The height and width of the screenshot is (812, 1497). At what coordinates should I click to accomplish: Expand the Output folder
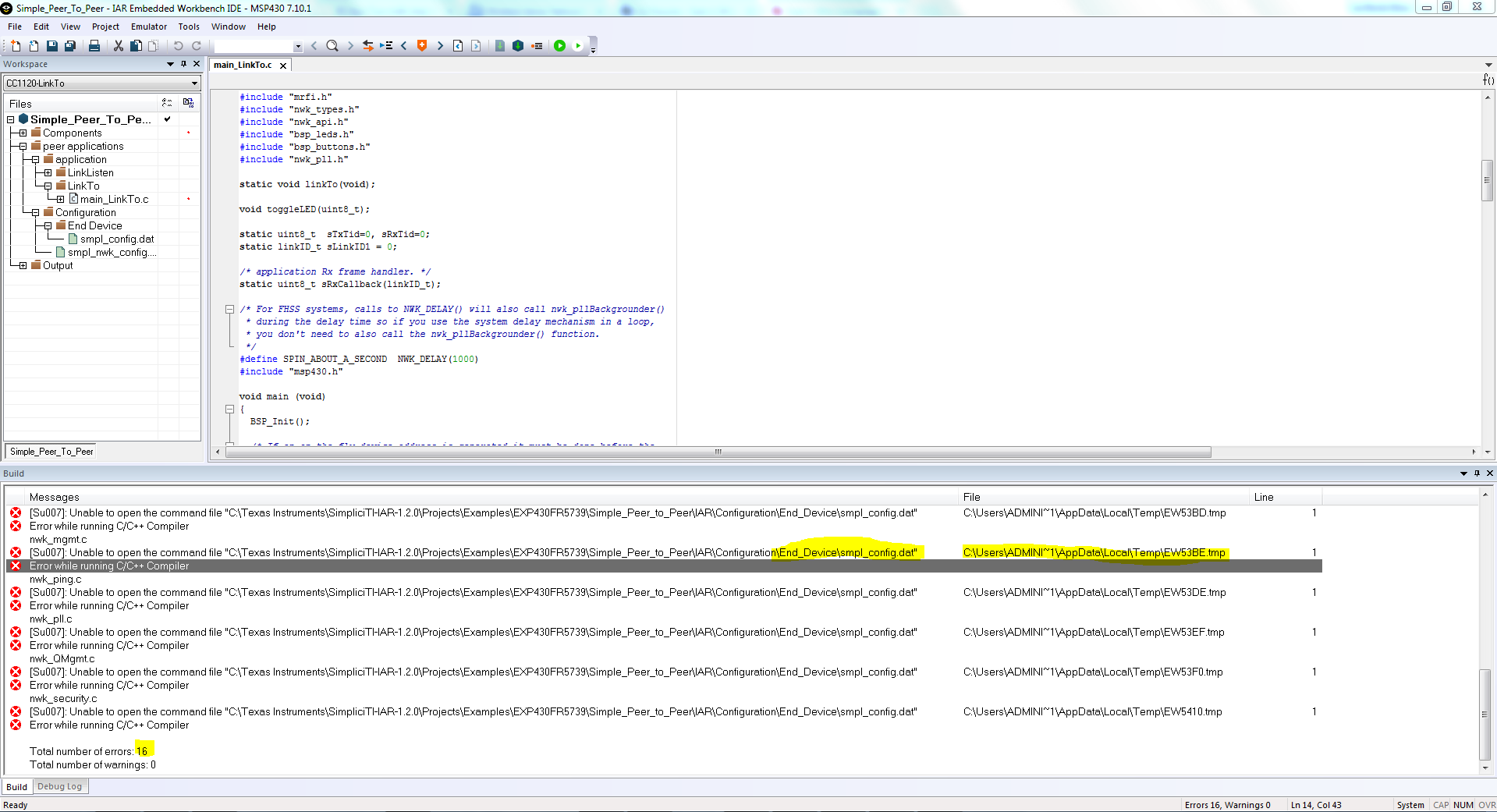coord(23,266)
